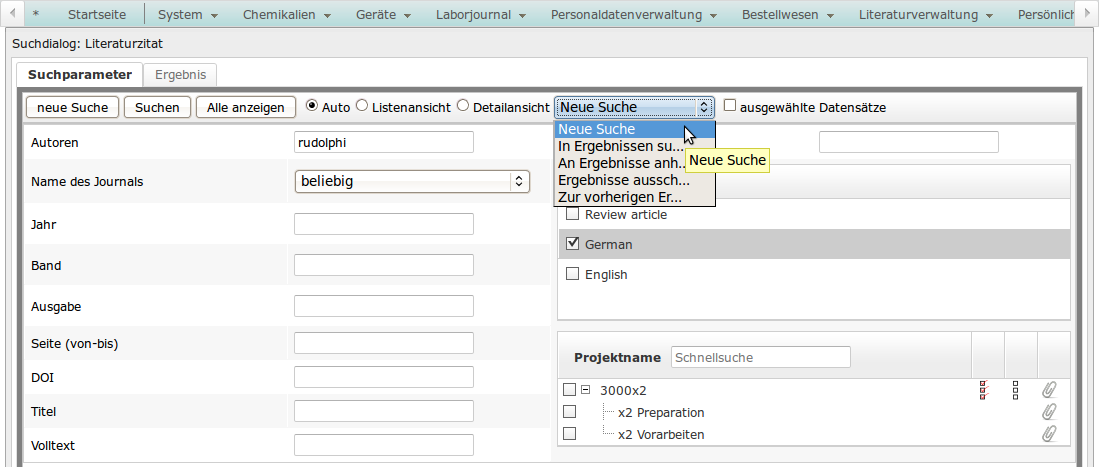Image resolution: width=1099 pixels, height=467 pixels.
Task: Click the paperclip icon in the 3000x2 row
Action: pyautogui.click(x=1049, y=390)
